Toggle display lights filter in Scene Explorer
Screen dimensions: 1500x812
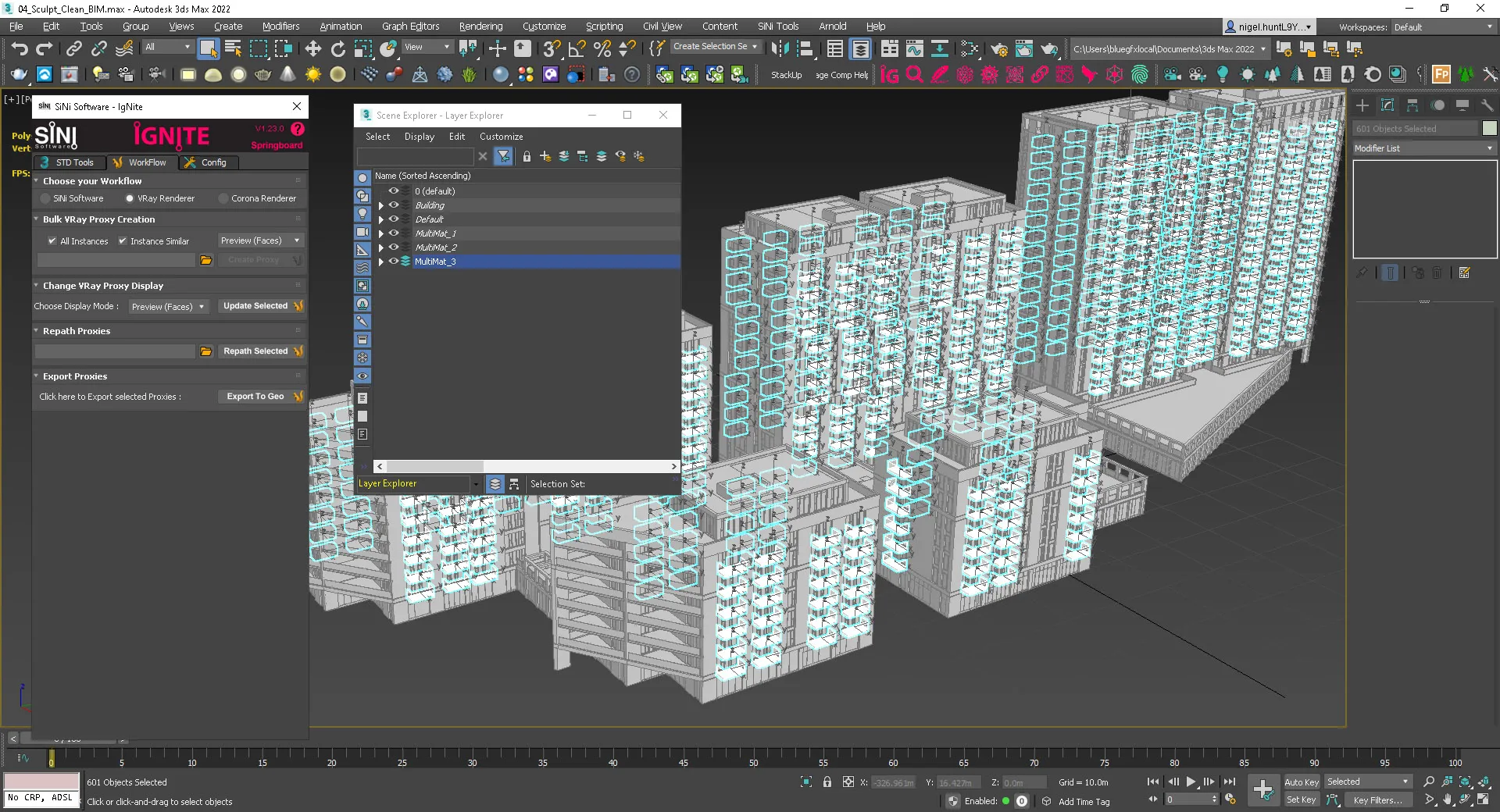tap(362, 214)
